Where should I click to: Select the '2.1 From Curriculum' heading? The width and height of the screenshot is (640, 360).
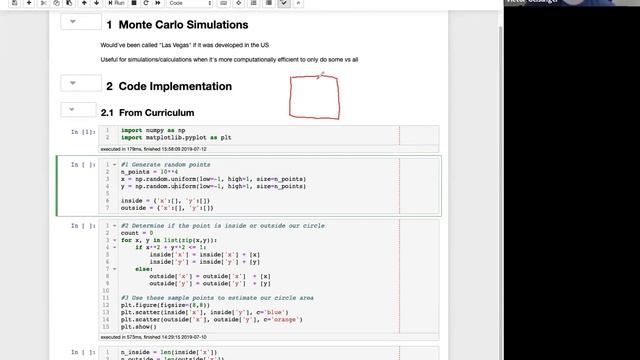147,113
